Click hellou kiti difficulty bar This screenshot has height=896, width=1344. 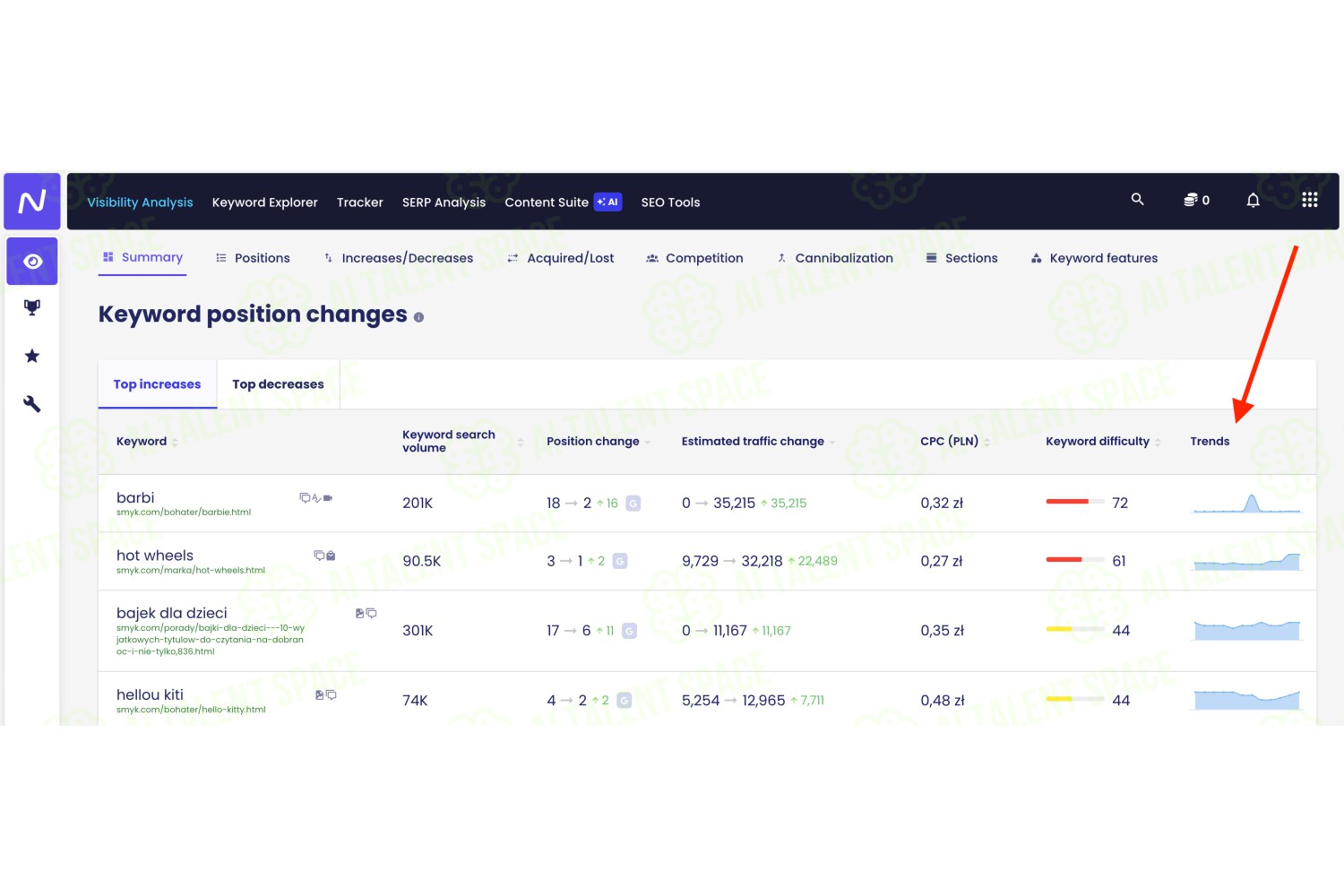pos(1074,700)
